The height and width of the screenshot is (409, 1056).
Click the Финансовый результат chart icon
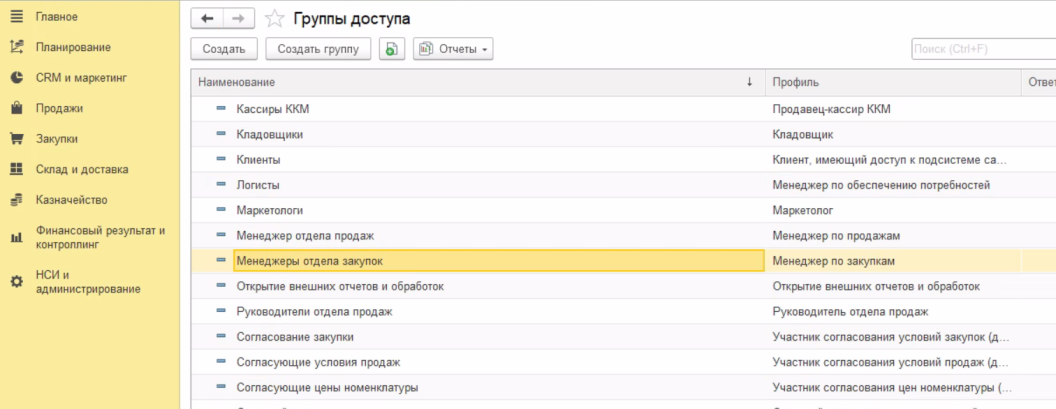(16, 238)
